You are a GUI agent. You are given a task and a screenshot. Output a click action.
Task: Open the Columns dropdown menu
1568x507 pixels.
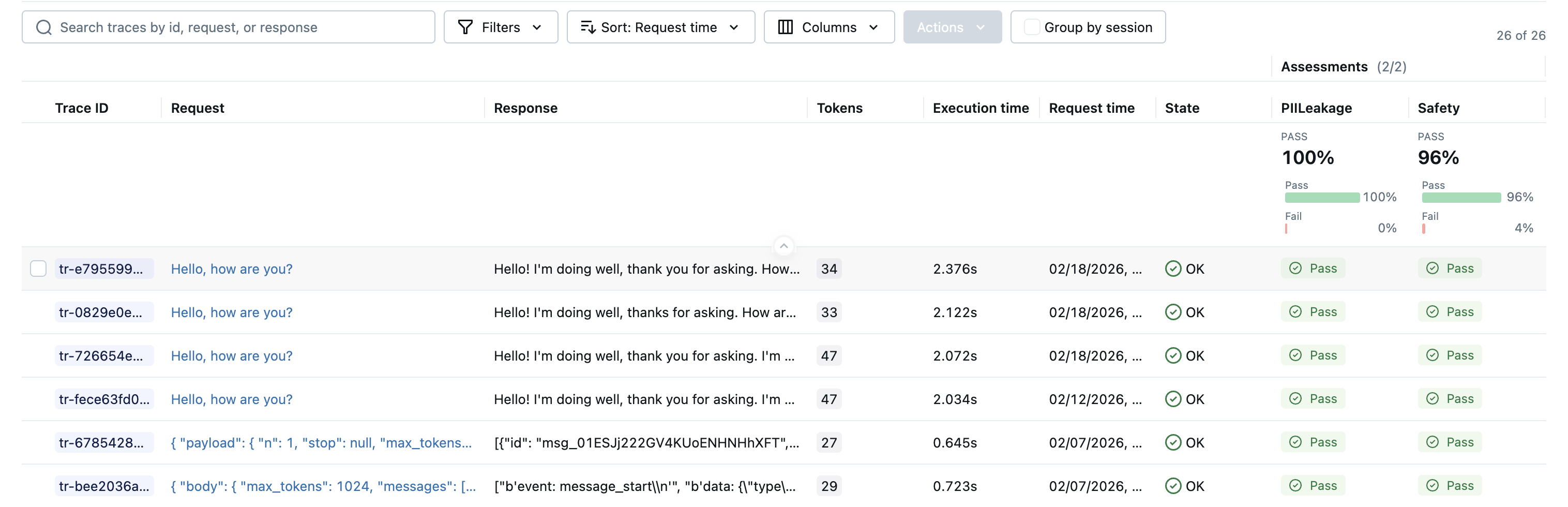point(828,27)
